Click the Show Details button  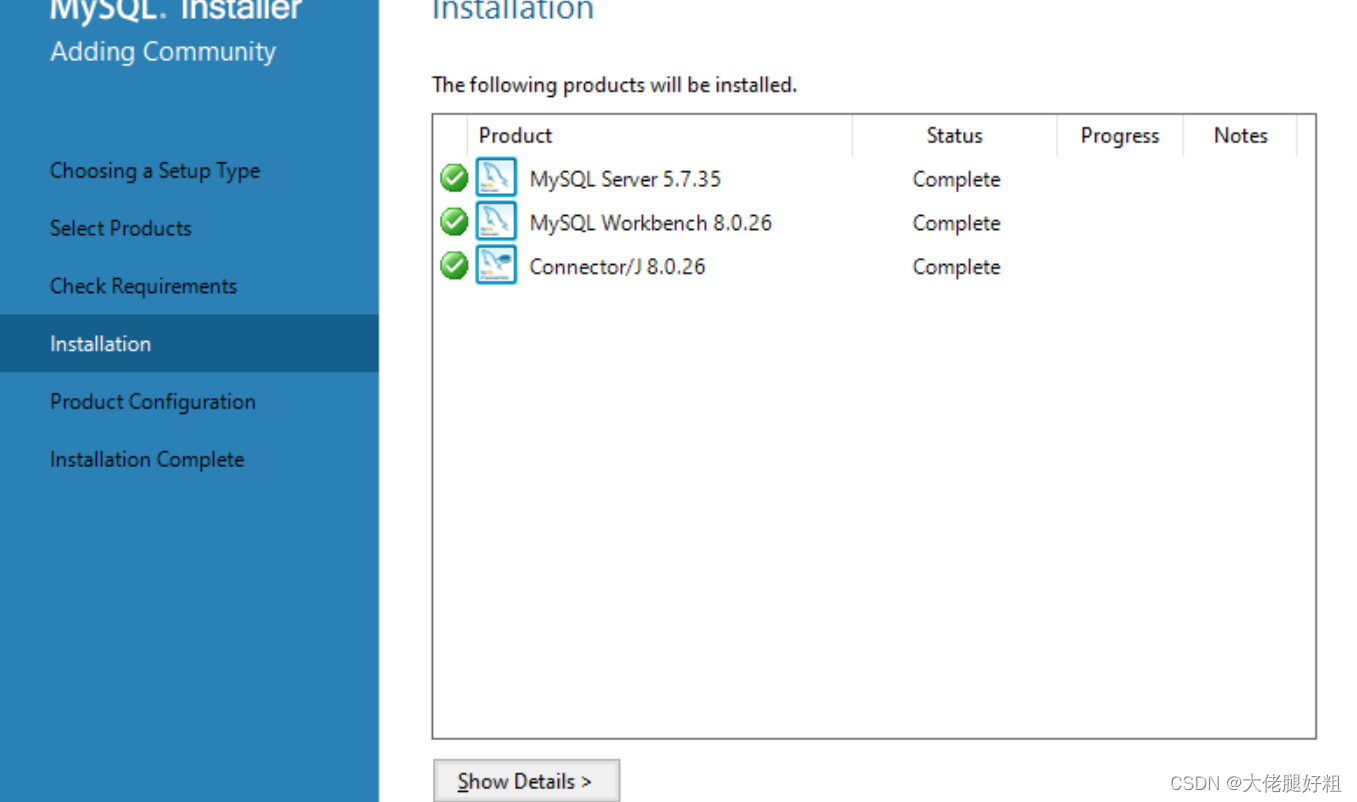[526, 781]
